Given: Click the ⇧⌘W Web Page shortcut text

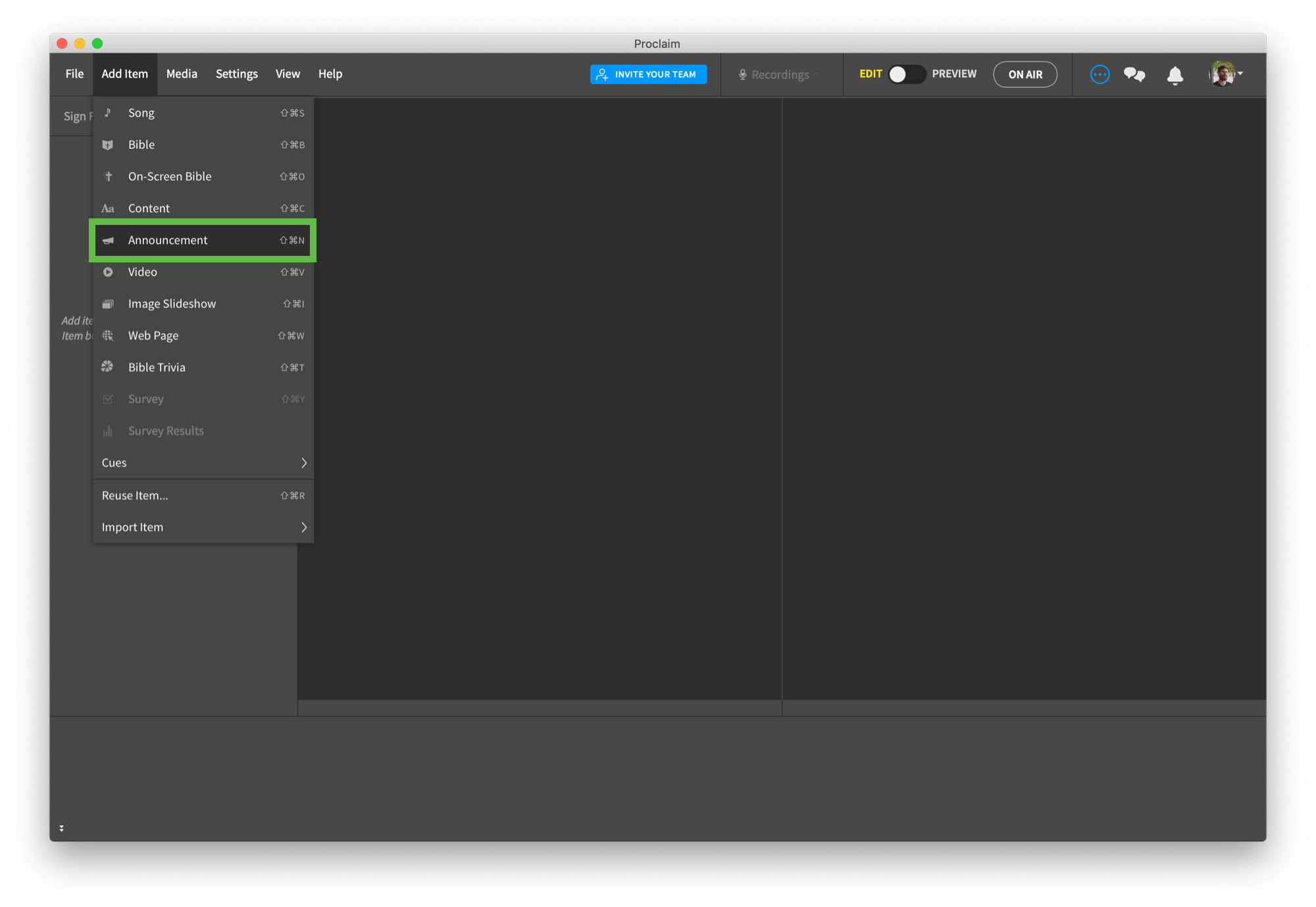Looking at the screenshot, I should 291,335.
